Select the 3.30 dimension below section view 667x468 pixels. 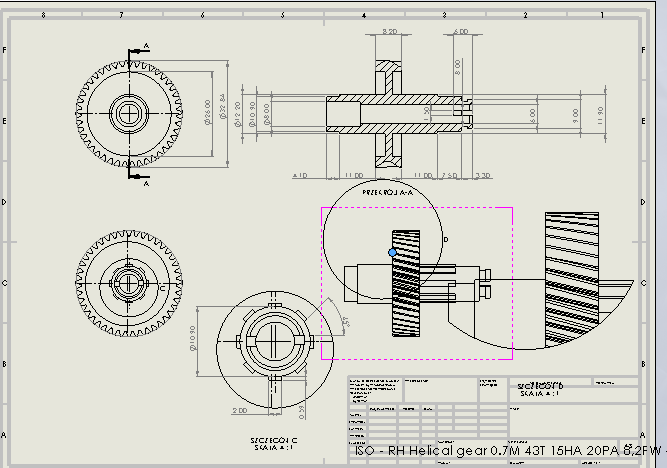coord(483,175)
